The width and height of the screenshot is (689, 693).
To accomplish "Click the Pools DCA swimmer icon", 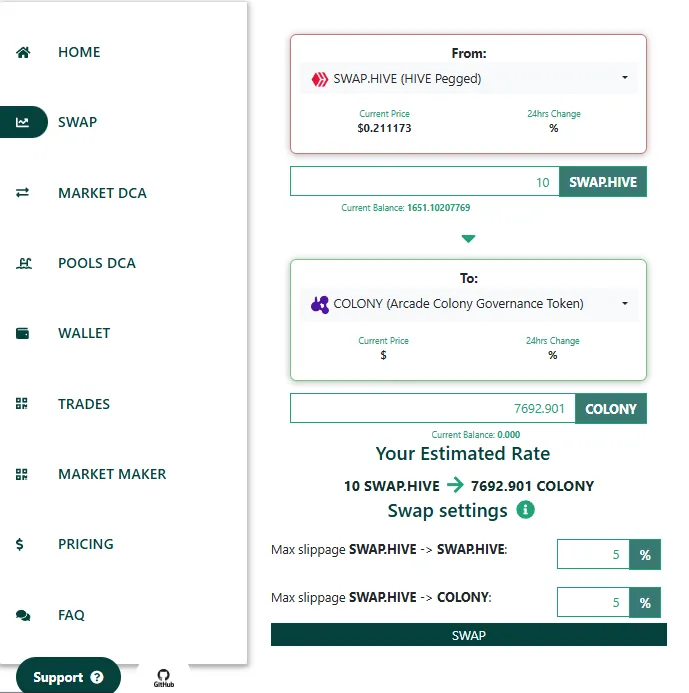I will click(24, 263).
